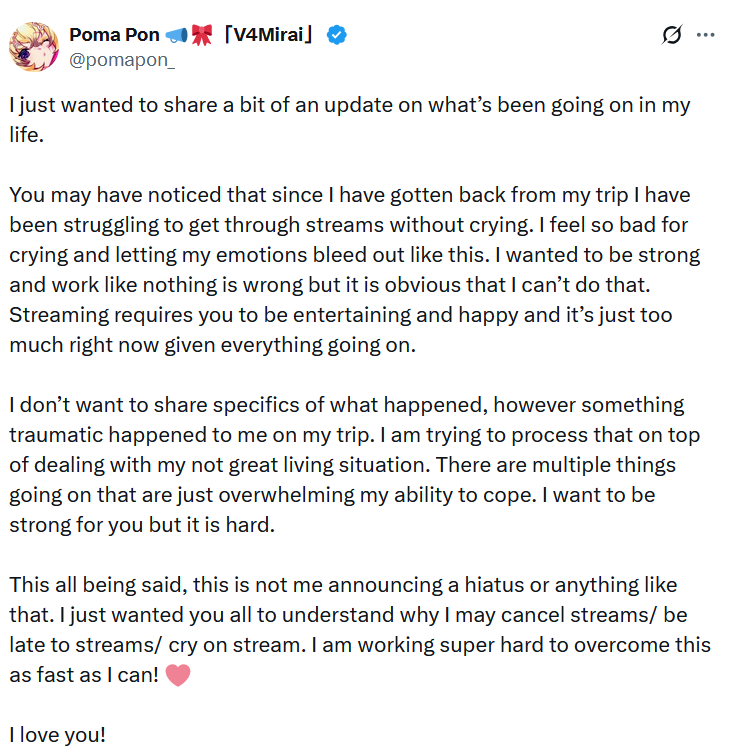730x753 pixels.
Task: Click the megaphone emoji in display name
Action: pos(176,35)
